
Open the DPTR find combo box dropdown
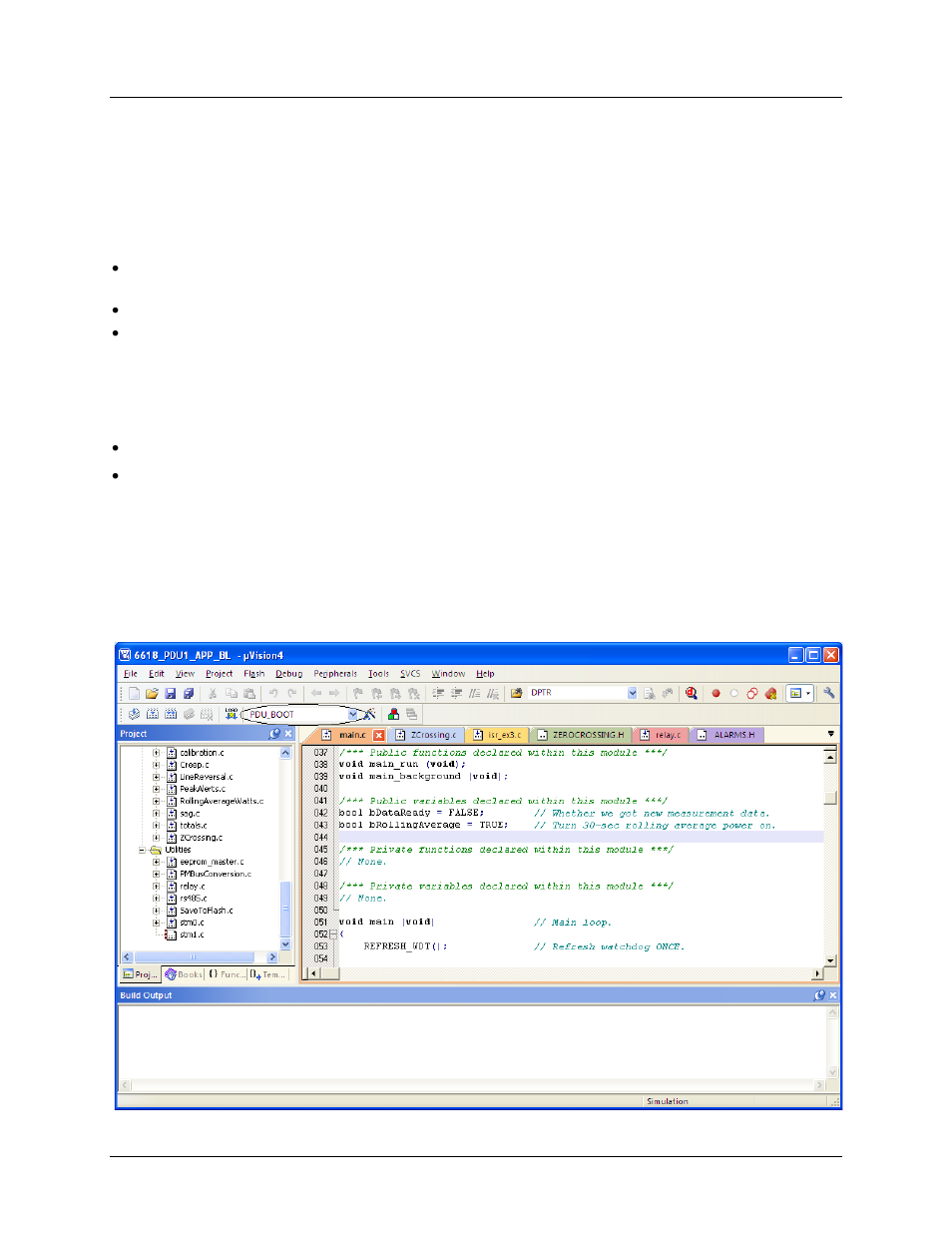click(x=632, y=693)
